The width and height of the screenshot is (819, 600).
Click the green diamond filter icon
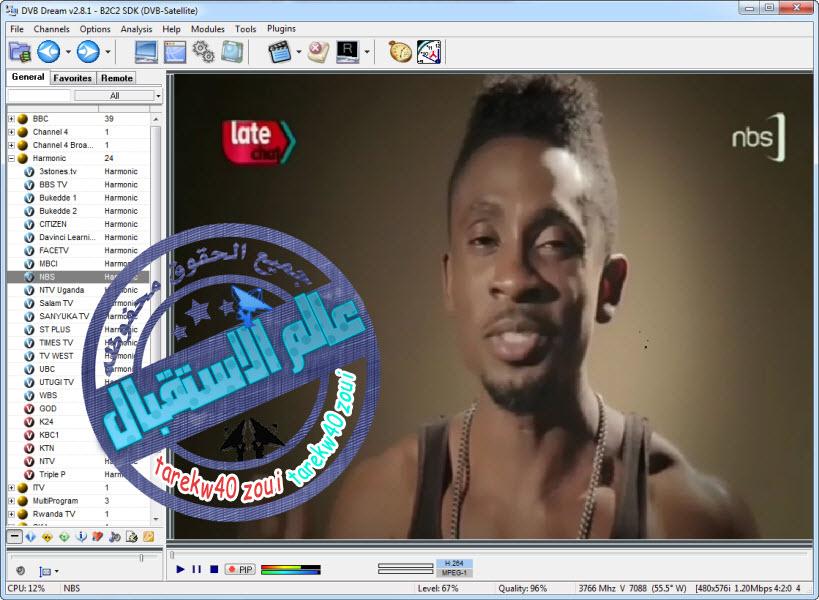[x=64, y=537]
